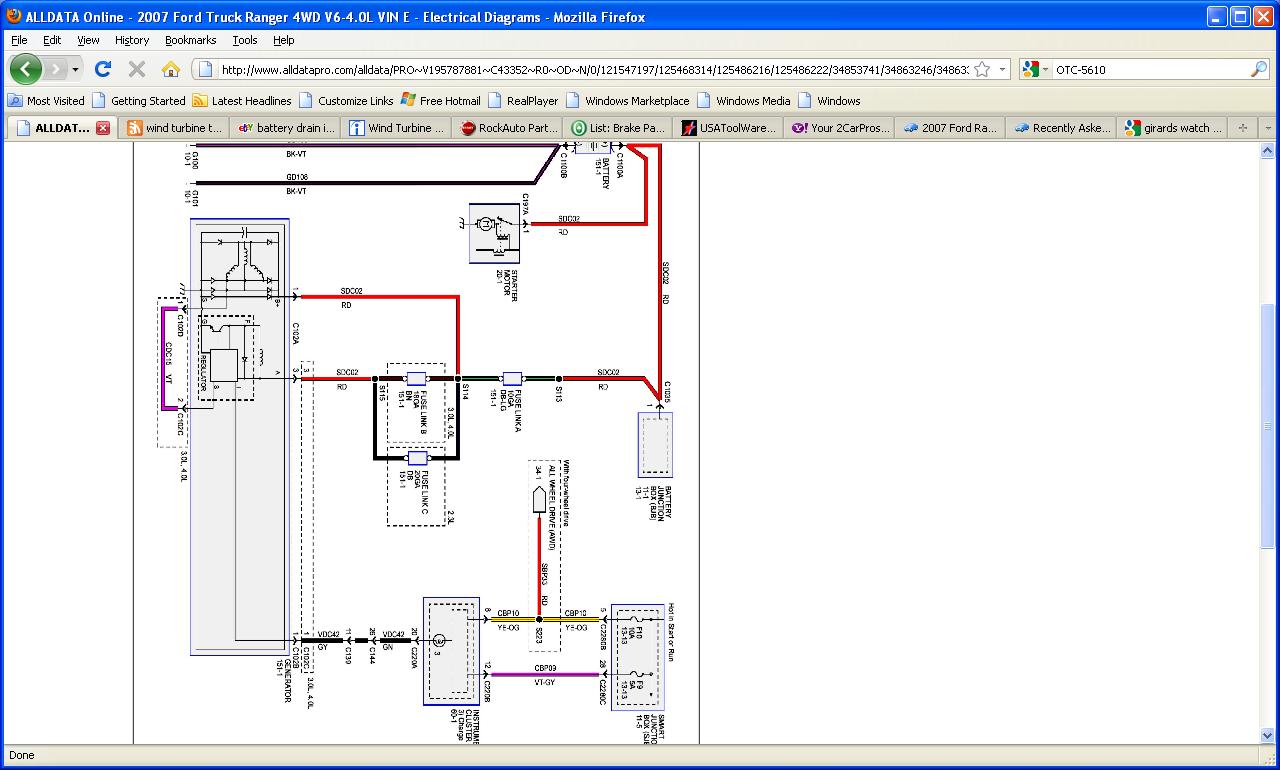Click the Stop loading button

point(137,69)
